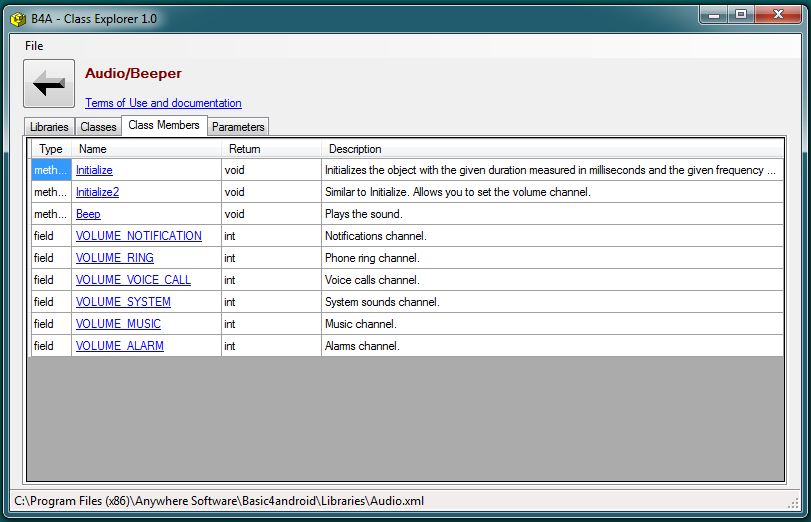Open the Parameters tab
The image size is (811, 522).
tap(238, 127)
